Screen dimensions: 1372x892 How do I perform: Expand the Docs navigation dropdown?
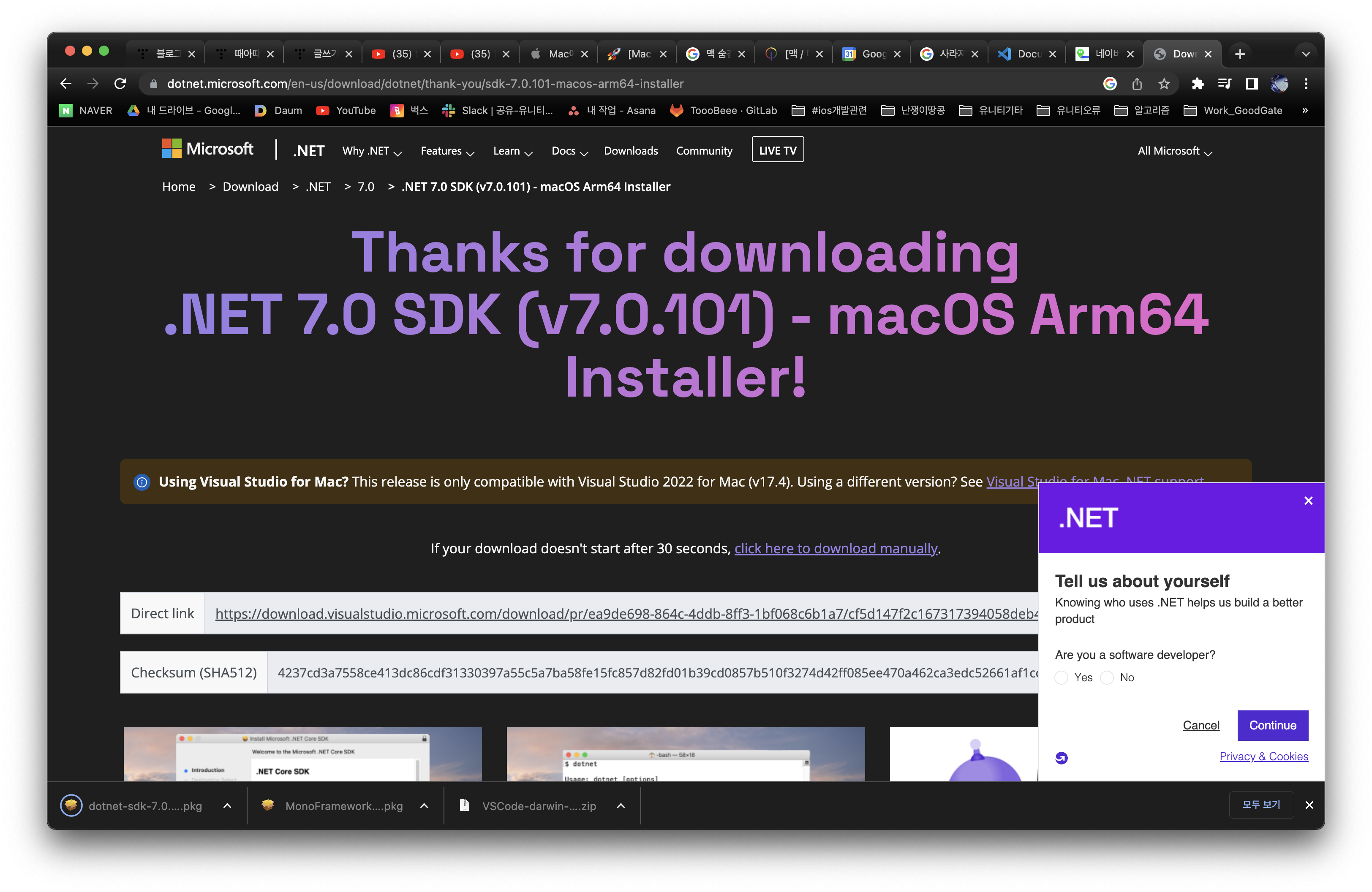point(569,151)
